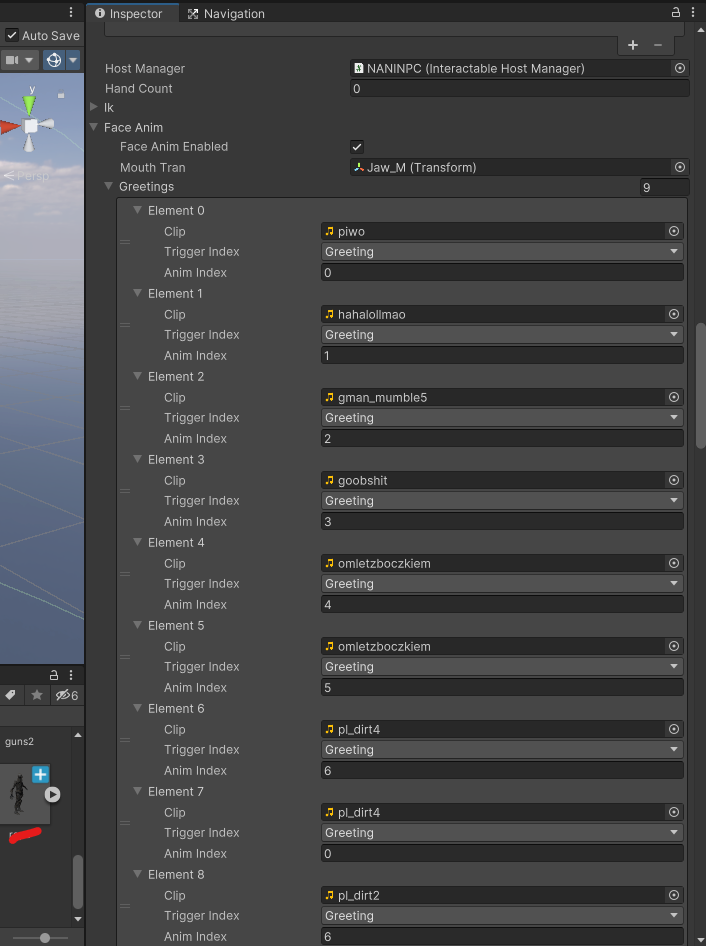Screen dimensions: 706x946
Task: Collapse the Face Anim foldout
Action: [x=94, y=127]
